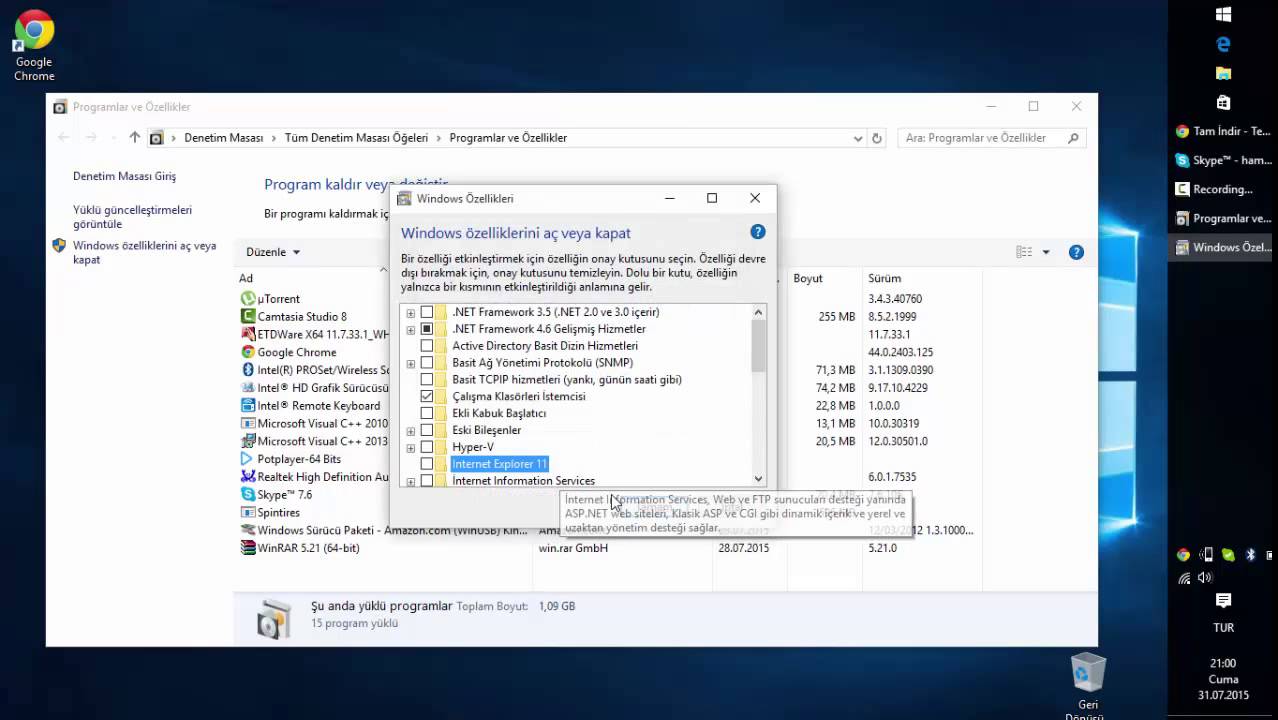The height and width of the screenshot is (720, 1278).
Task: Expand Eski Bileşenler tree node
Action: point(410,431)
